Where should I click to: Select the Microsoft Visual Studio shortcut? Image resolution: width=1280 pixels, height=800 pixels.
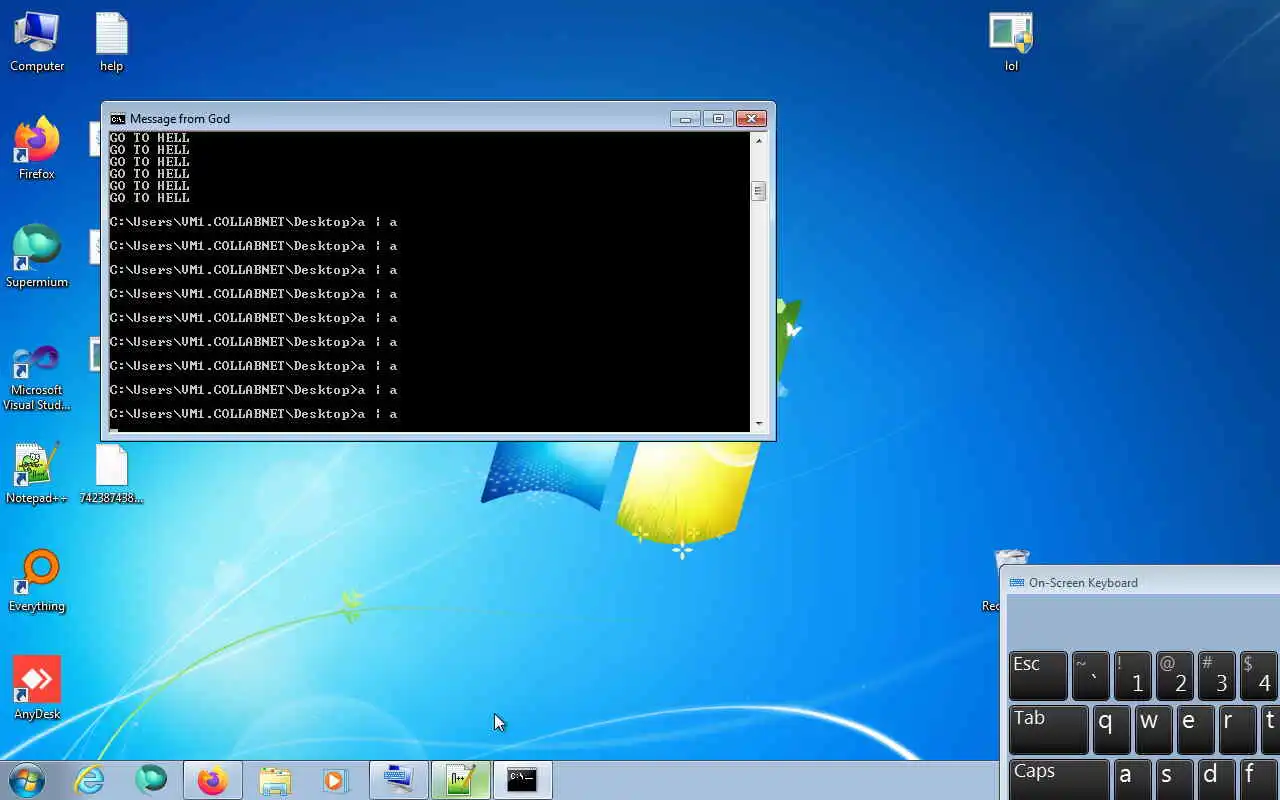point(37,378)
